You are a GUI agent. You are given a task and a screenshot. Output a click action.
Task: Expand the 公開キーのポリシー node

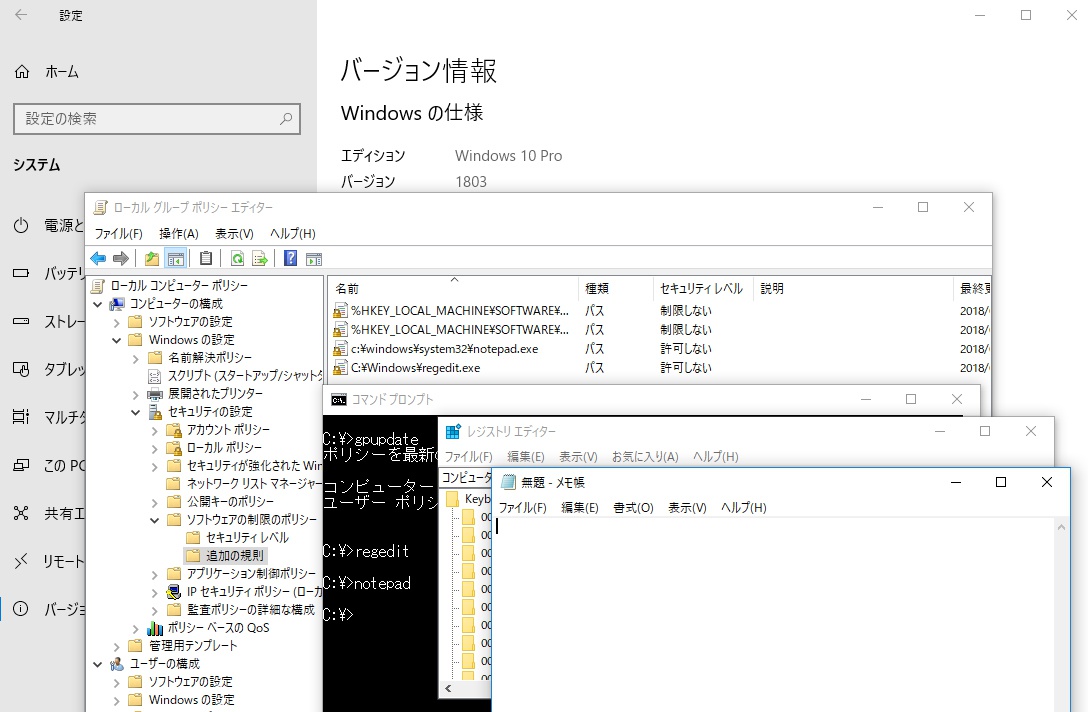155,502
